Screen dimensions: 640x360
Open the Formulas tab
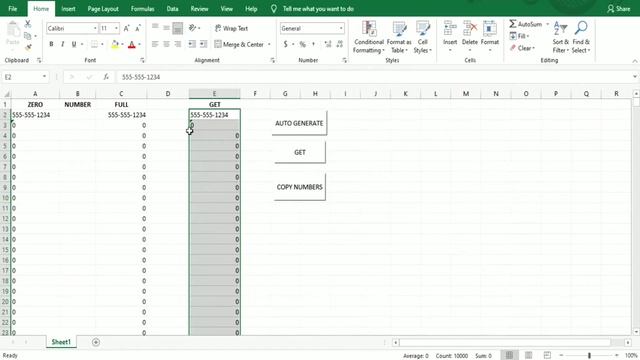(142, 9)
